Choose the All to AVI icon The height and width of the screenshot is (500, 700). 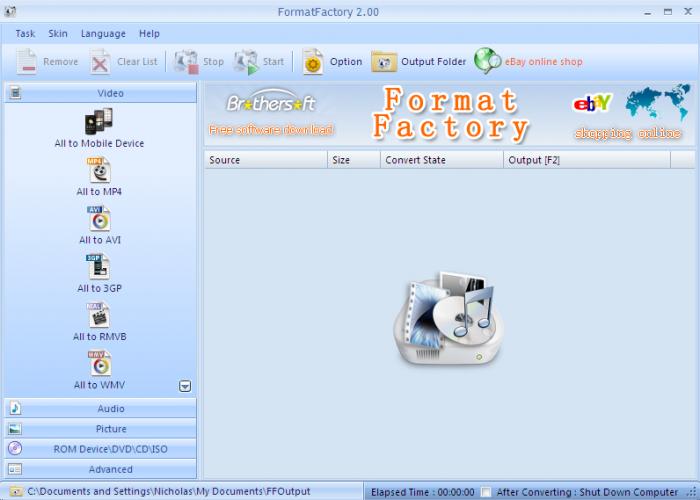pos(99,218)
